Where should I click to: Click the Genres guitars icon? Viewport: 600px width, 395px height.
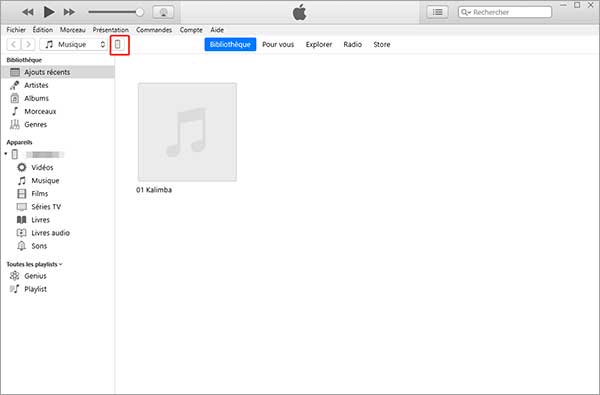point(15,124)
